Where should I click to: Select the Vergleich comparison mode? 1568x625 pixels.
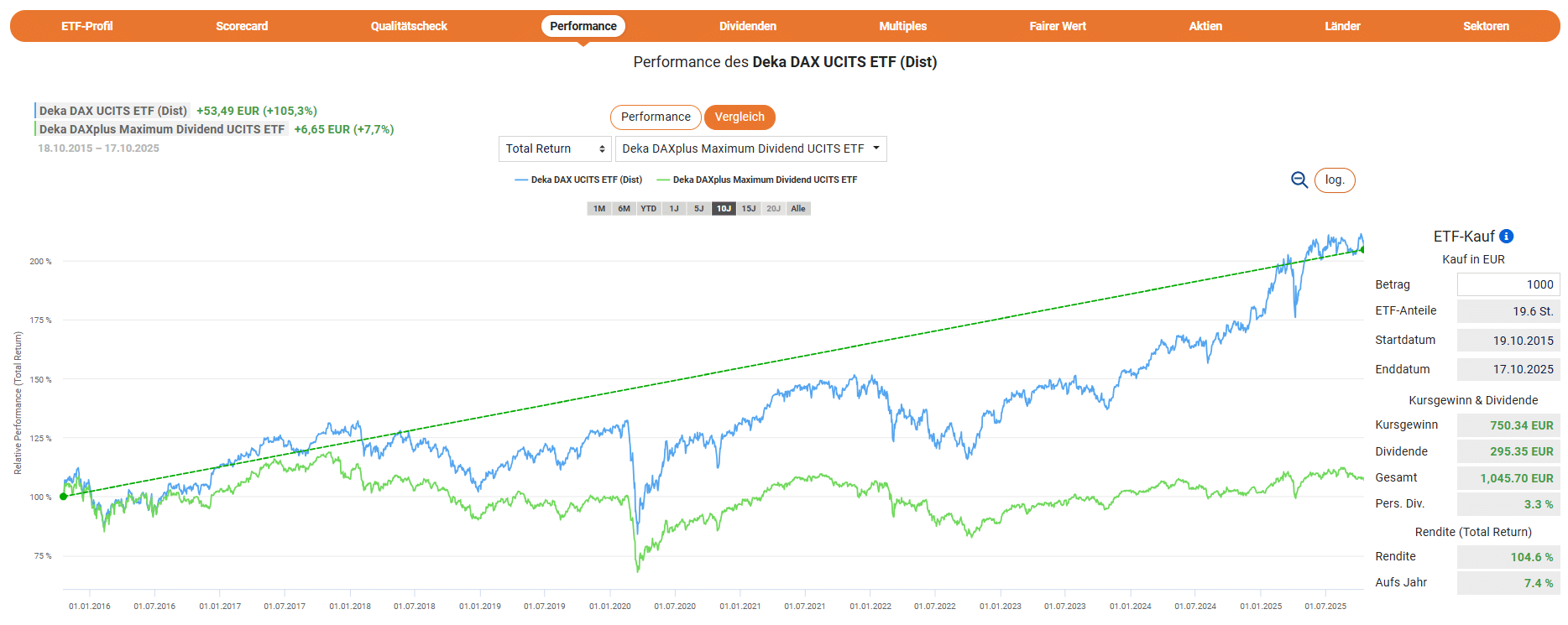[x=739, y=117]
